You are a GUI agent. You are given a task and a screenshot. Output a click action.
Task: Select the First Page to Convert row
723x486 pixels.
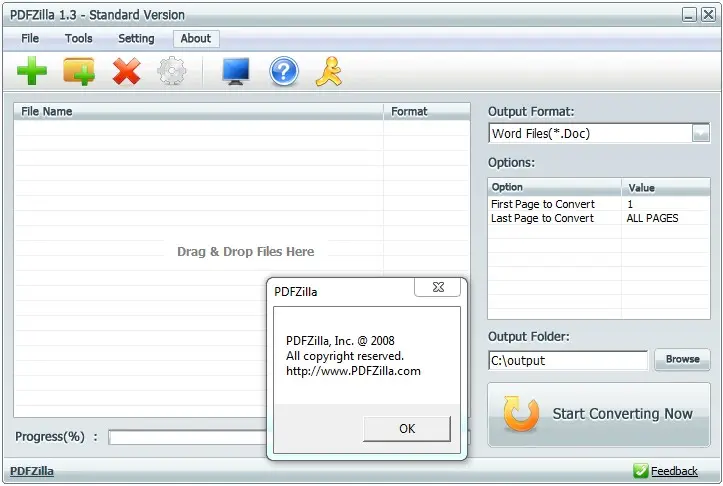click(x=599, y=204)
